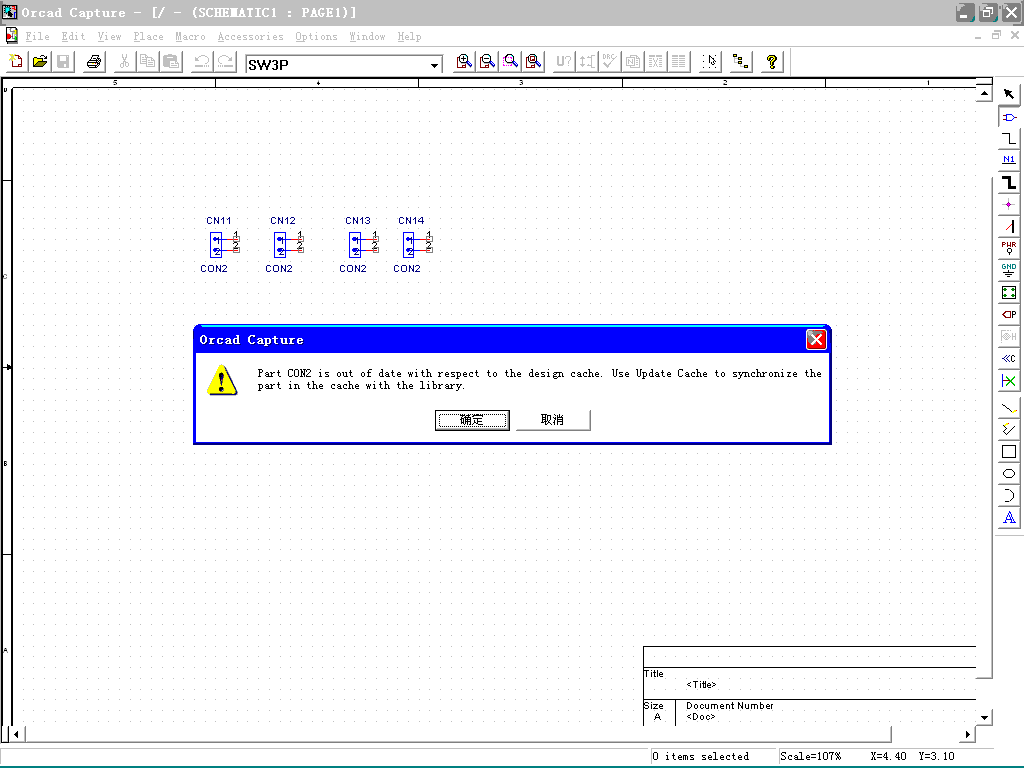This screenshot has height=768, width=1024.
Task: Open the SW3P part dropdown arrow
Action: click(x=434, y=65)
